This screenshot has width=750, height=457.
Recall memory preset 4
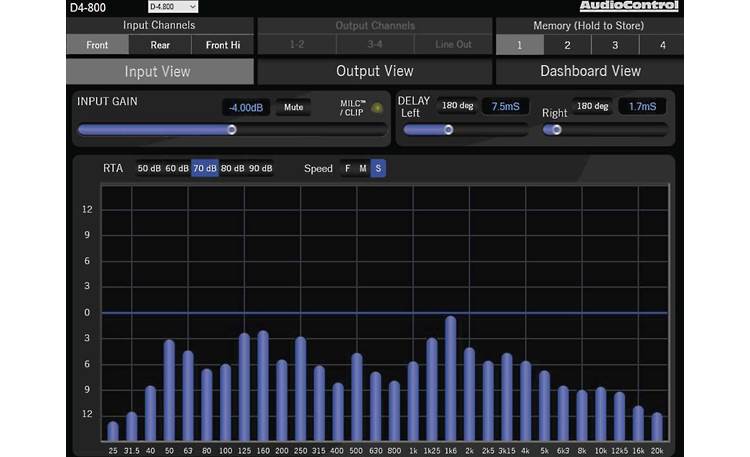point(661,45)
